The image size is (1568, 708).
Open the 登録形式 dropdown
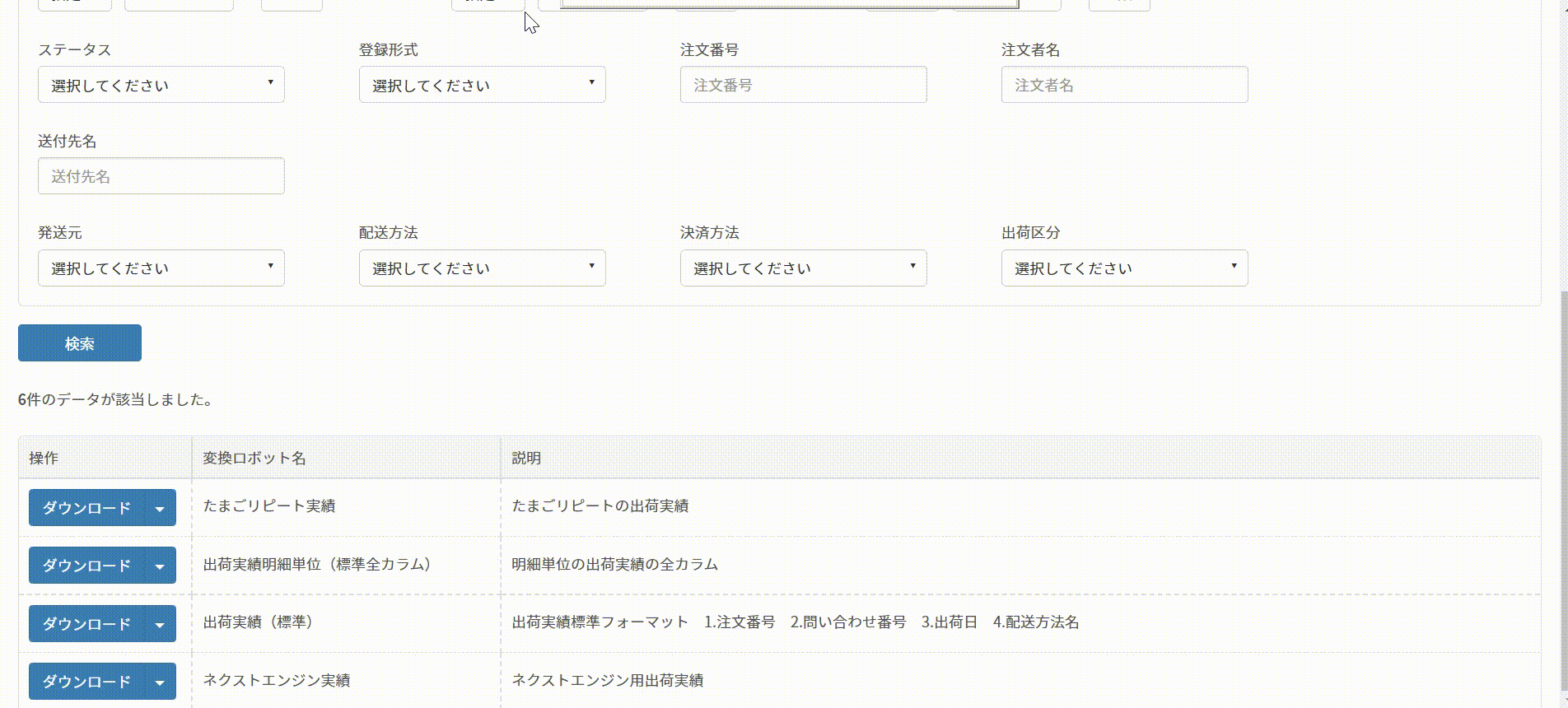[x=483, y=85]
